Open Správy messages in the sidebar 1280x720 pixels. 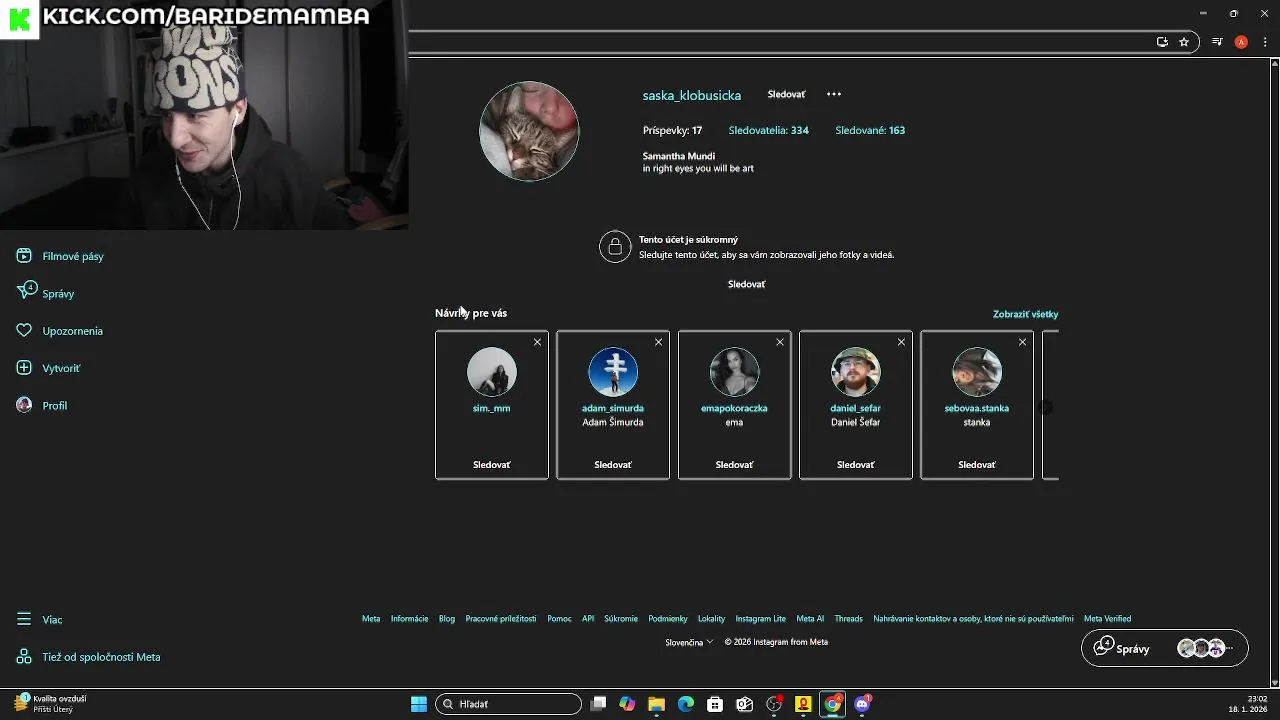coord(46,293)
